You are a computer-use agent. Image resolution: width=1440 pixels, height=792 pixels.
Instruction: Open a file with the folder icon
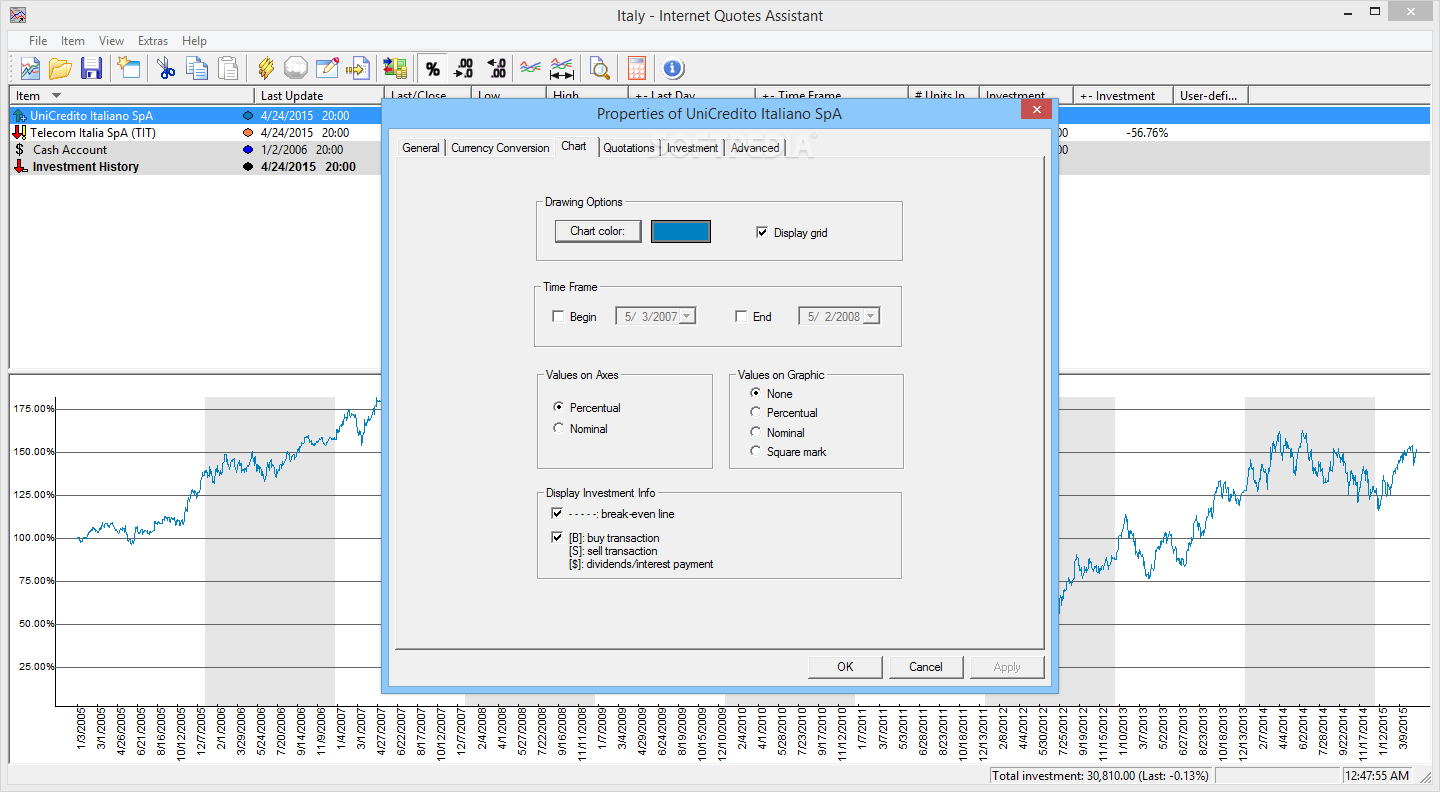coord(60,68)
